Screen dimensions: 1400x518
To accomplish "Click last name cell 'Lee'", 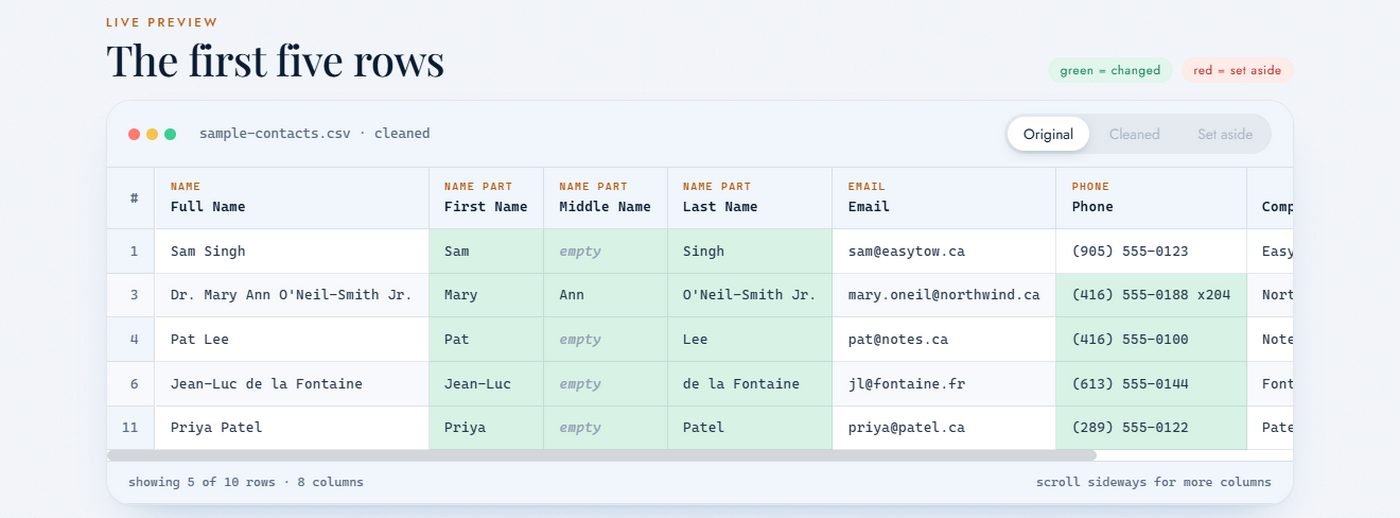I will 750,339.
